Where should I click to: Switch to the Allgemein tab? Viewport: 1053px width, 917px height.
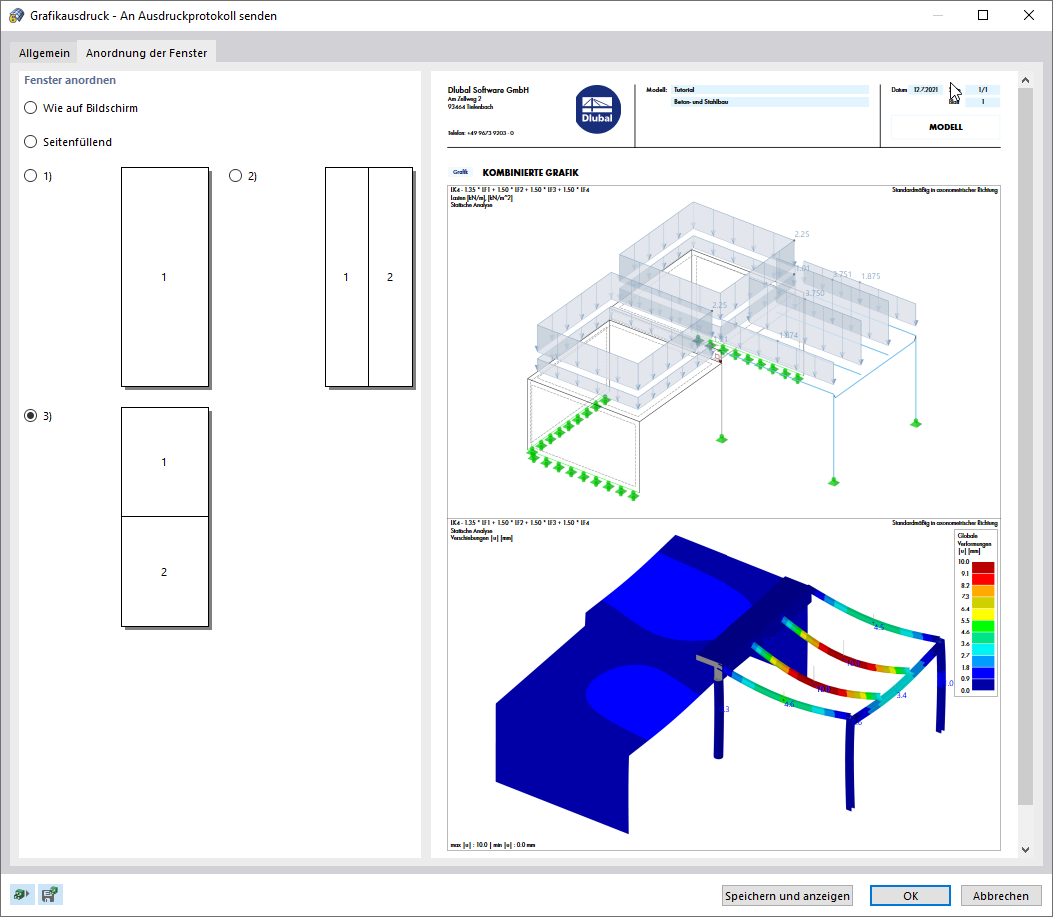click(x=44, y=53)
